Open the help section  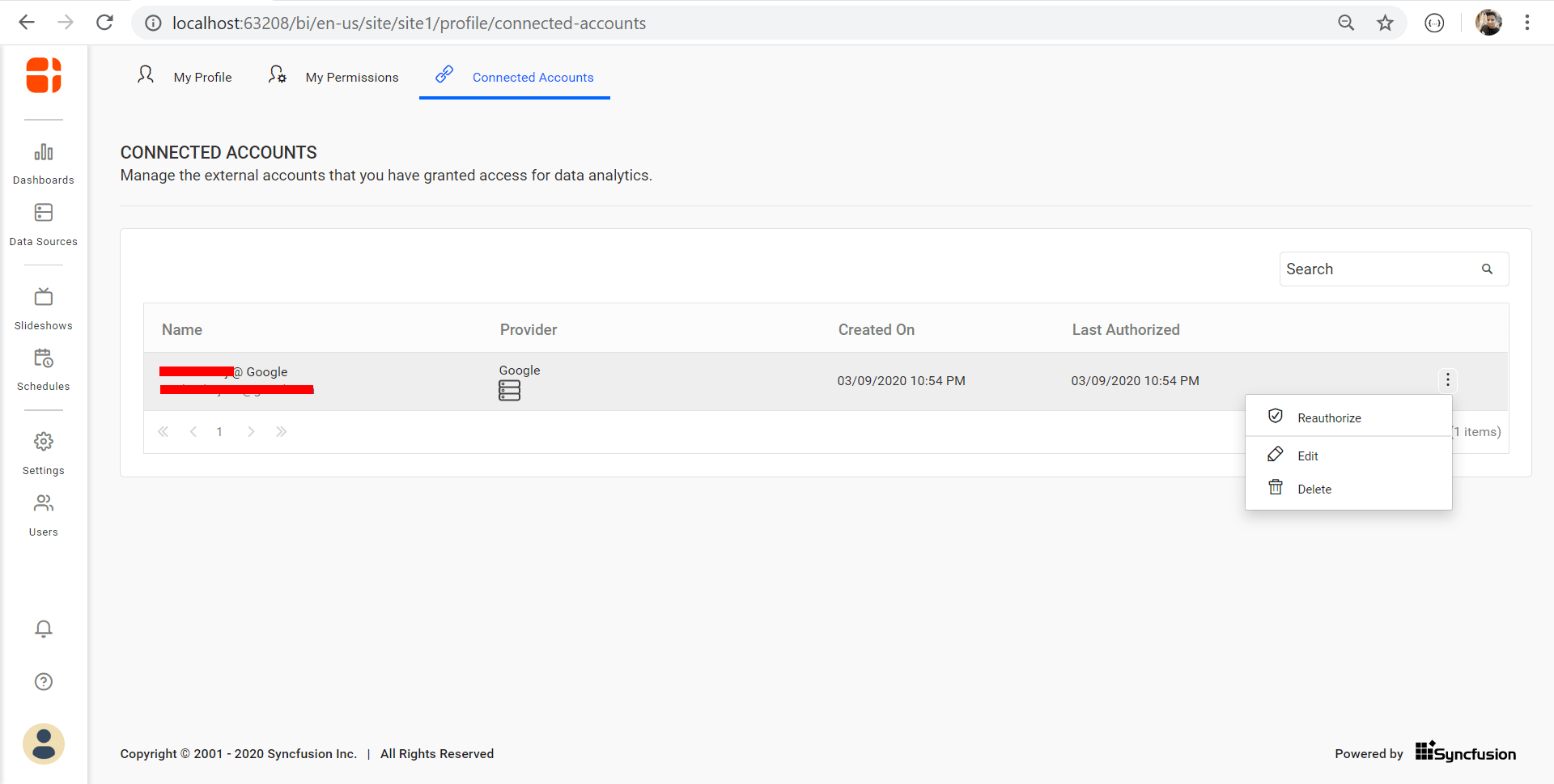(x=43, y=681)
